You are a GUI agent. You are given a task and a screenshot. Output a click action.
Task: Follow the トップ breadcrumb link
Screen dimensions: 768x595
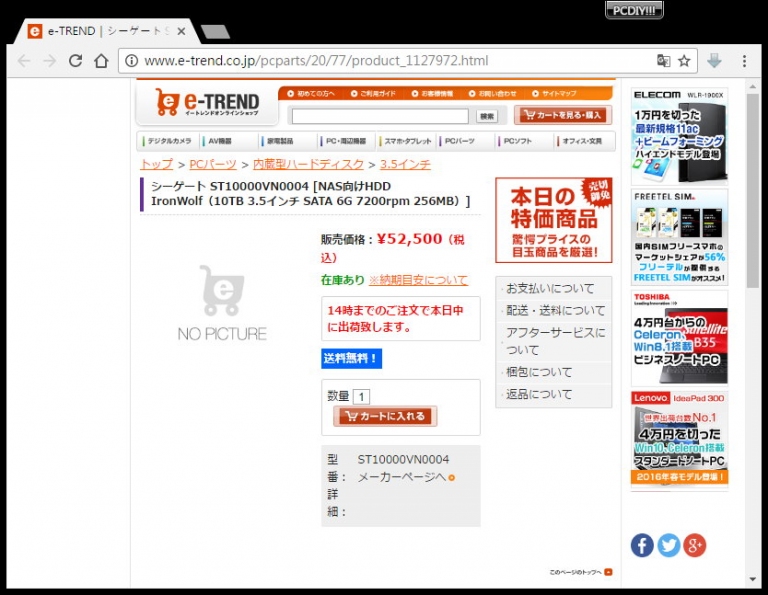coord(157,164)
